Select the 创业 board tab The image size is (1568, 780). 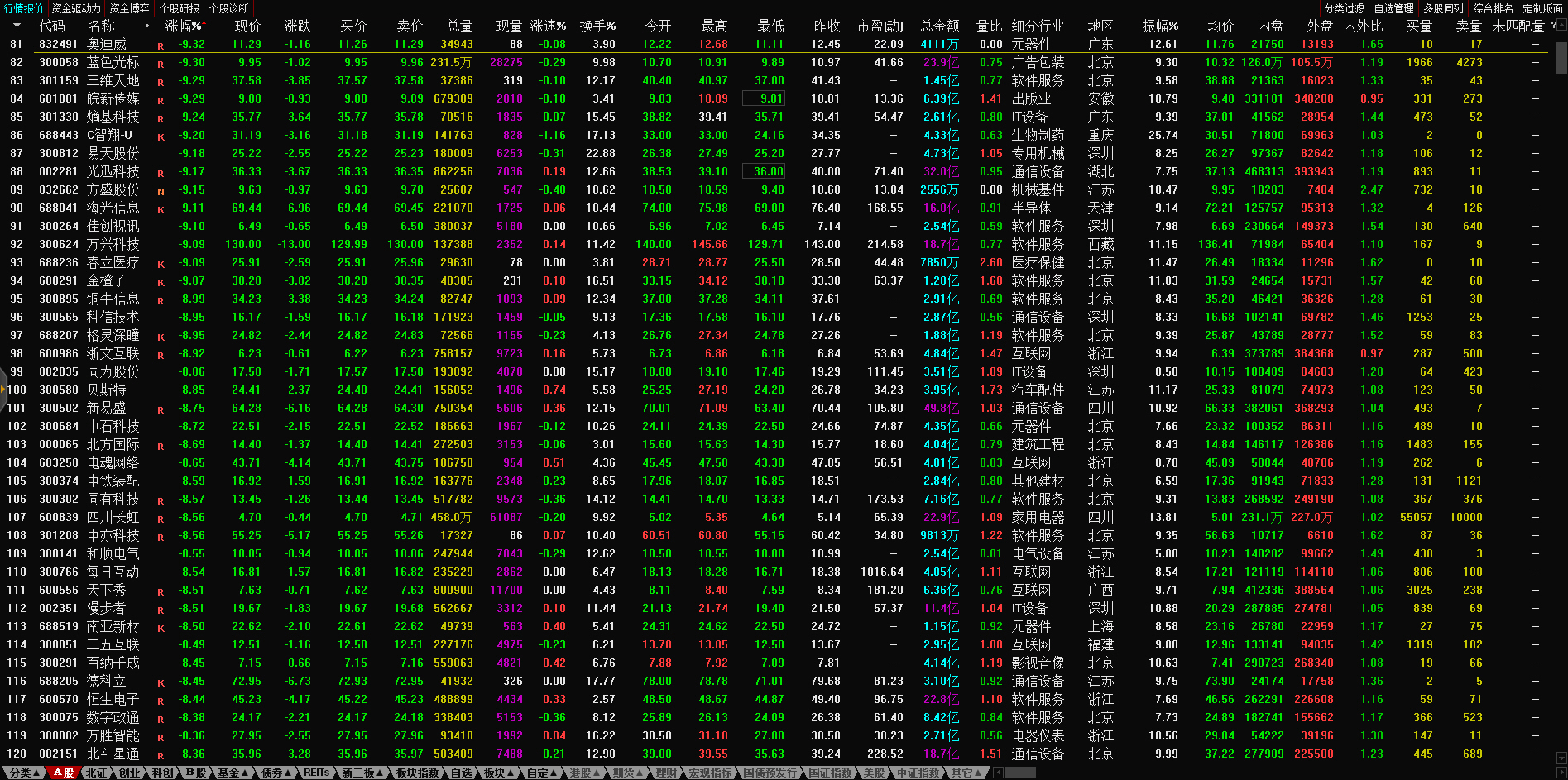(130, 773)
